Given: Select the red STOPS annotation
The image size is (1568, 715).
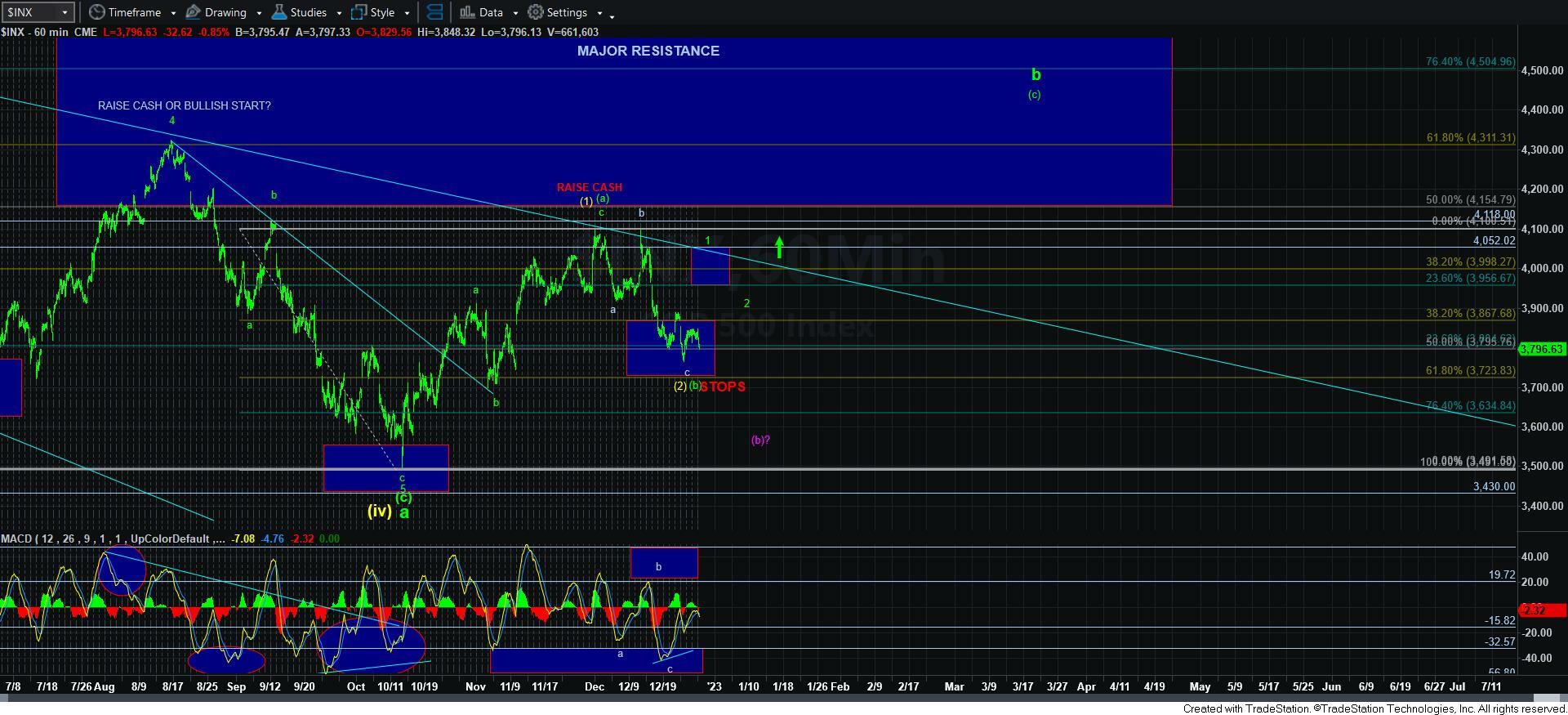Looking at the screenshot, I should 723,387.
